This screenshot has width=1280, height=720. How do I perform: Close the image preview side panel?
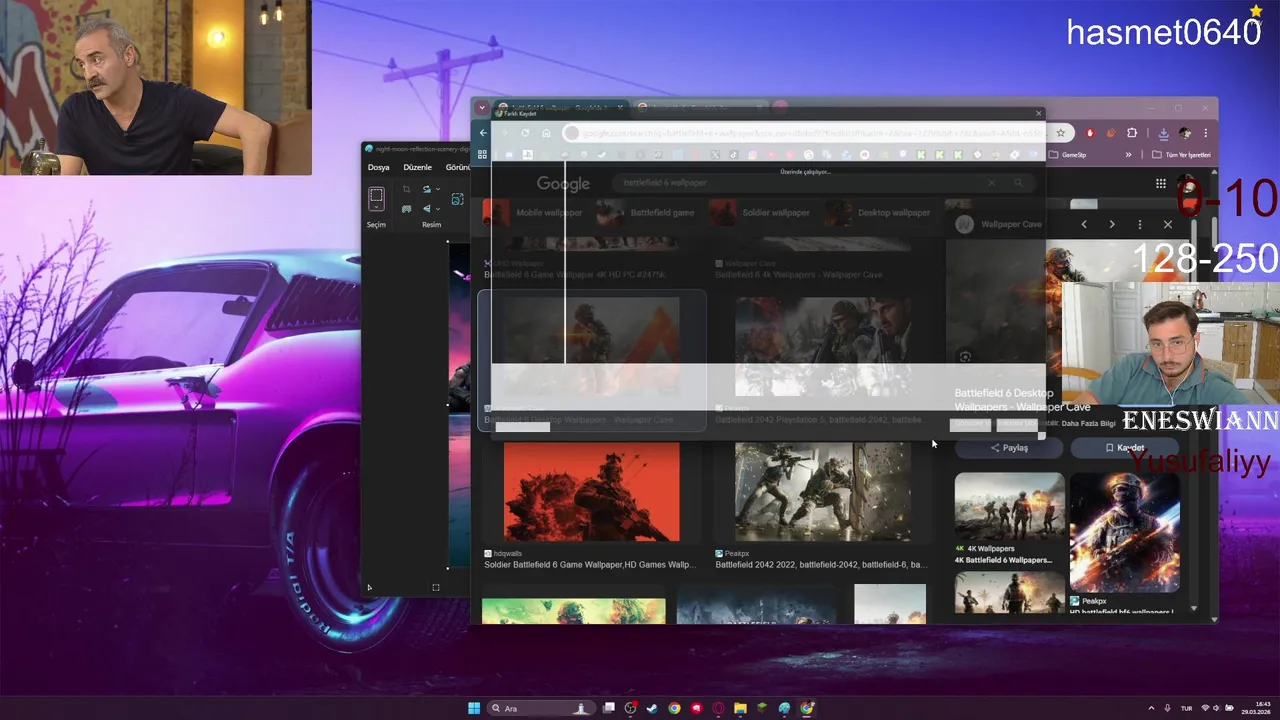1167,225
